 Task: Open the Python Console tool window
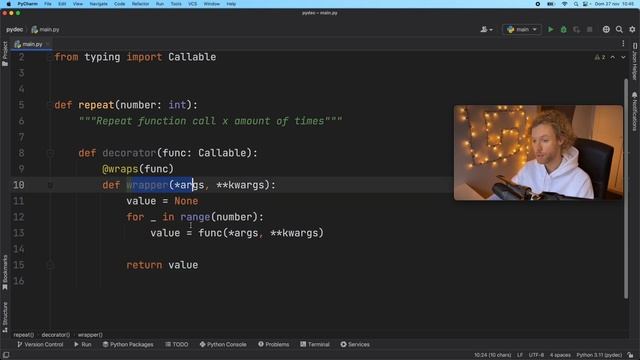pyautogui.click(x=223, y=344)
